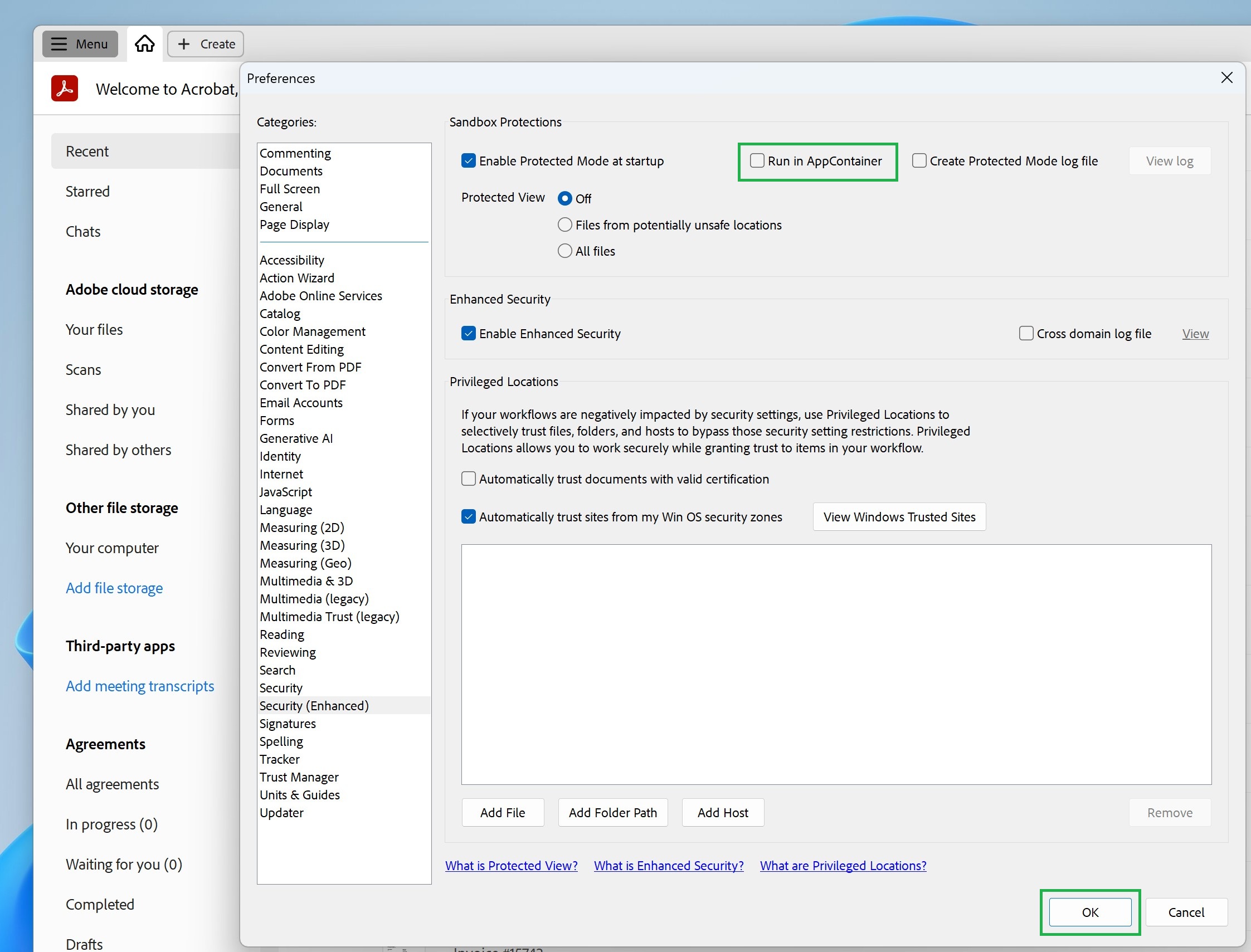Select Trust Manager category
The image size is (1251, 952).
click(344, 777)
